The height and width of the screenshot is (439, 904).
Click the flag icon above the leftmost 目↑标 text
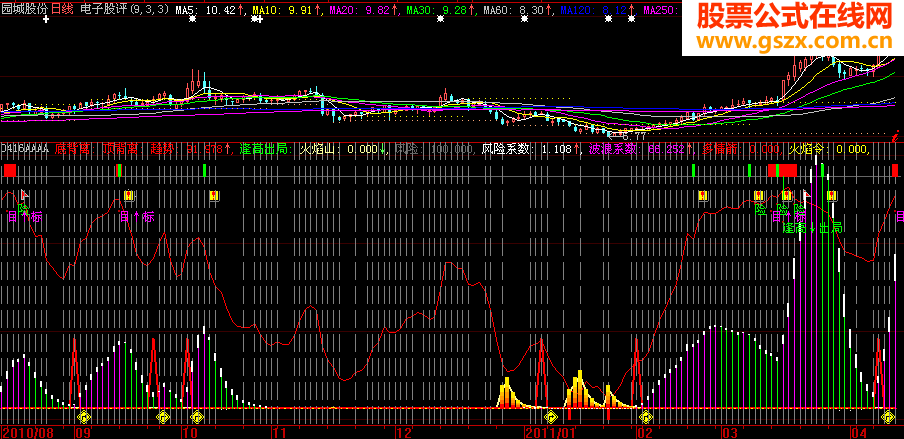pyautogui.click(x=24, y=197)
